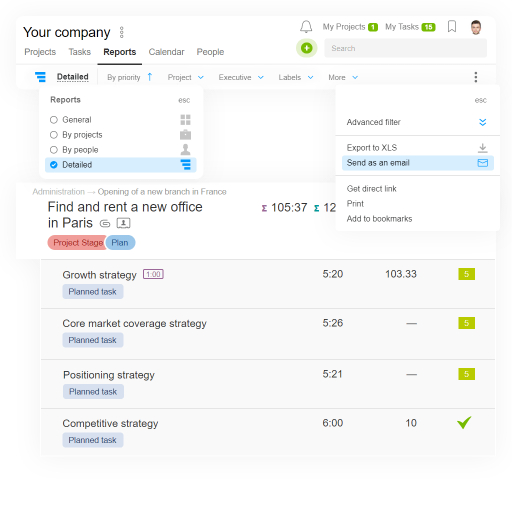The width and height of the screenshot is (512, 512).
Task: Open the Executive filter dropdown
Action: coord(241,77)
